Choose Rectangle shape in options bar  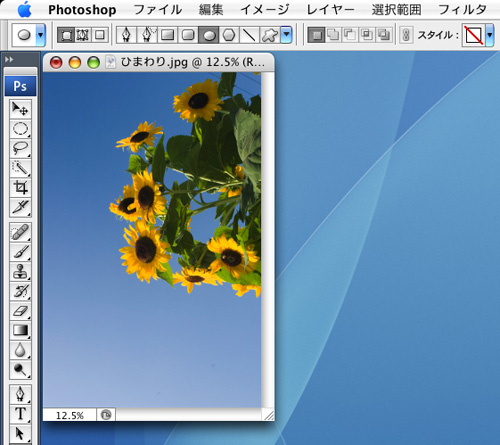168,35
